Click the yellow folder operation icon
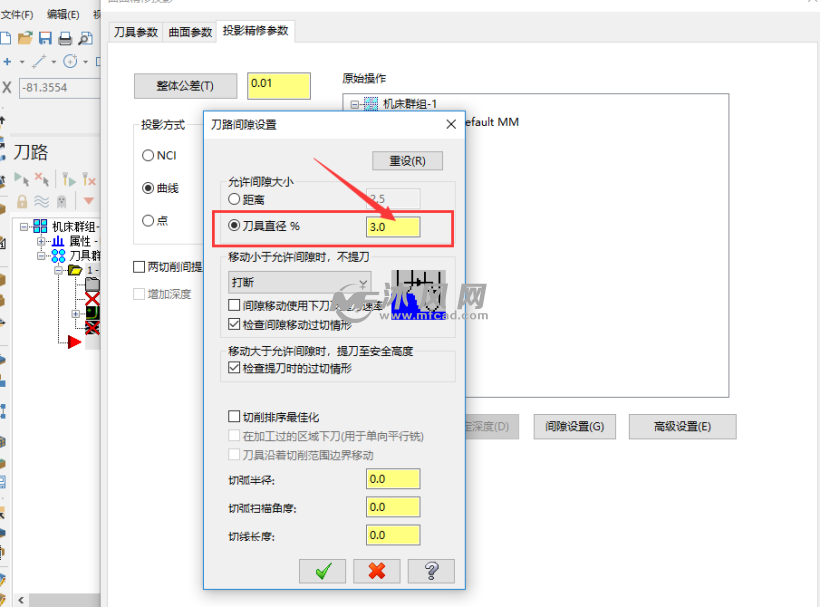 (x=75, y=270)
